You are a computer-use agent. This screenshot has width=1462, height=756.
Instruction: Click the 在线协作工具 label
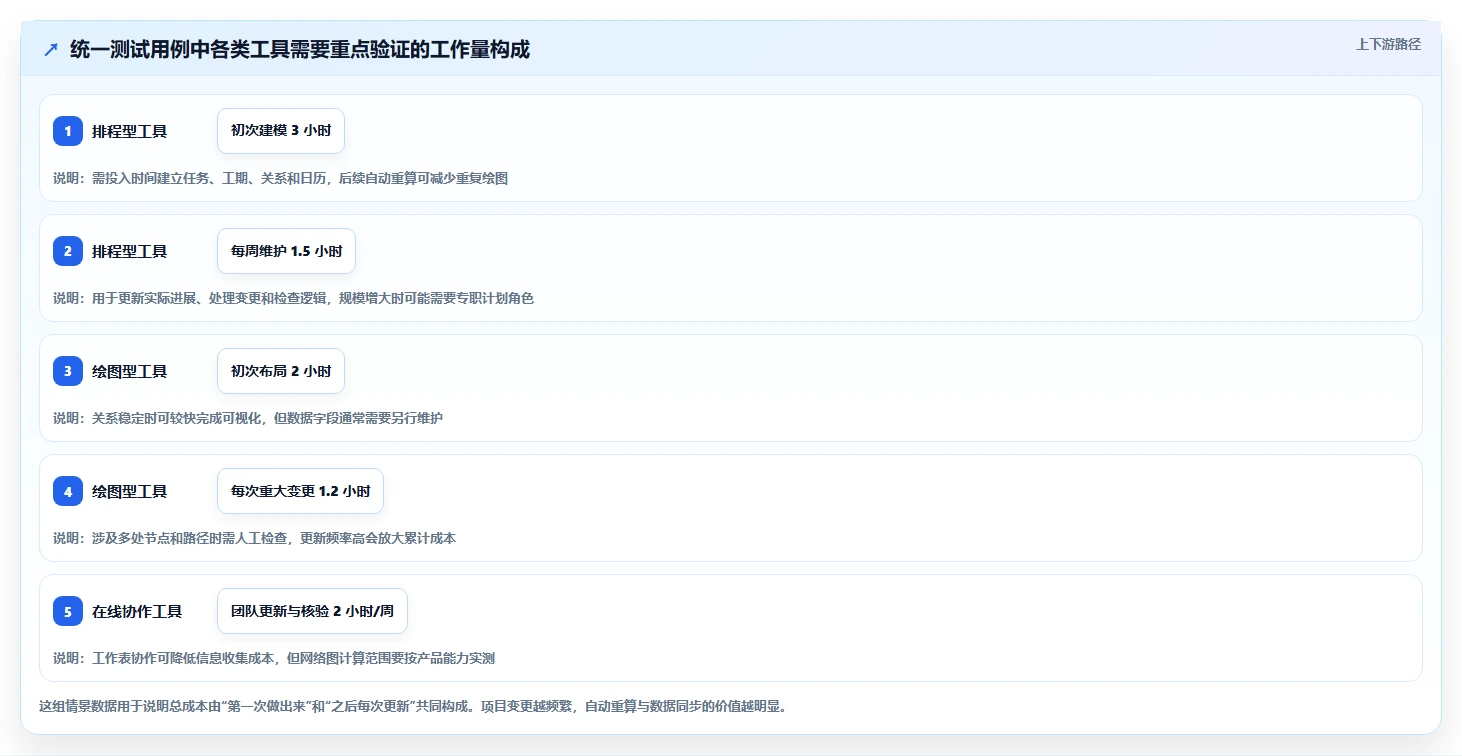click(x=137, y=611)
